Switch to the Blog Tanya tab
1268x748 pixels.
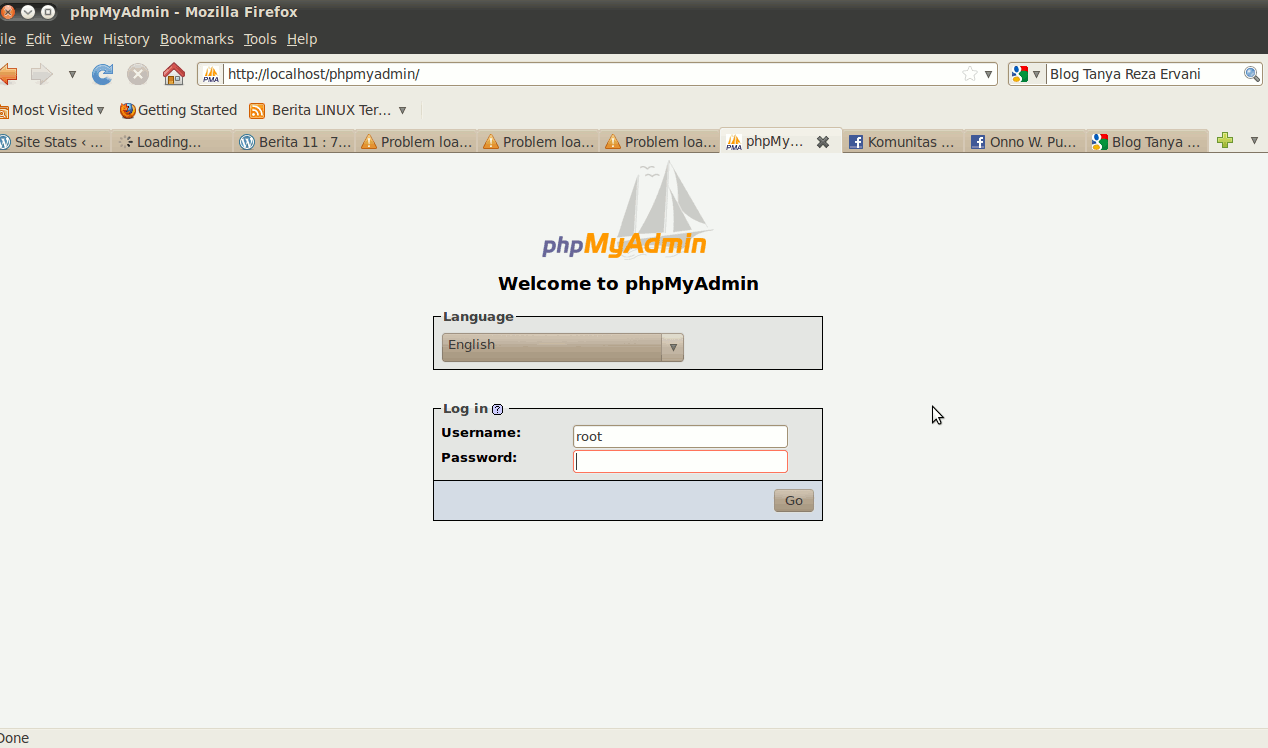point(1147,142)
